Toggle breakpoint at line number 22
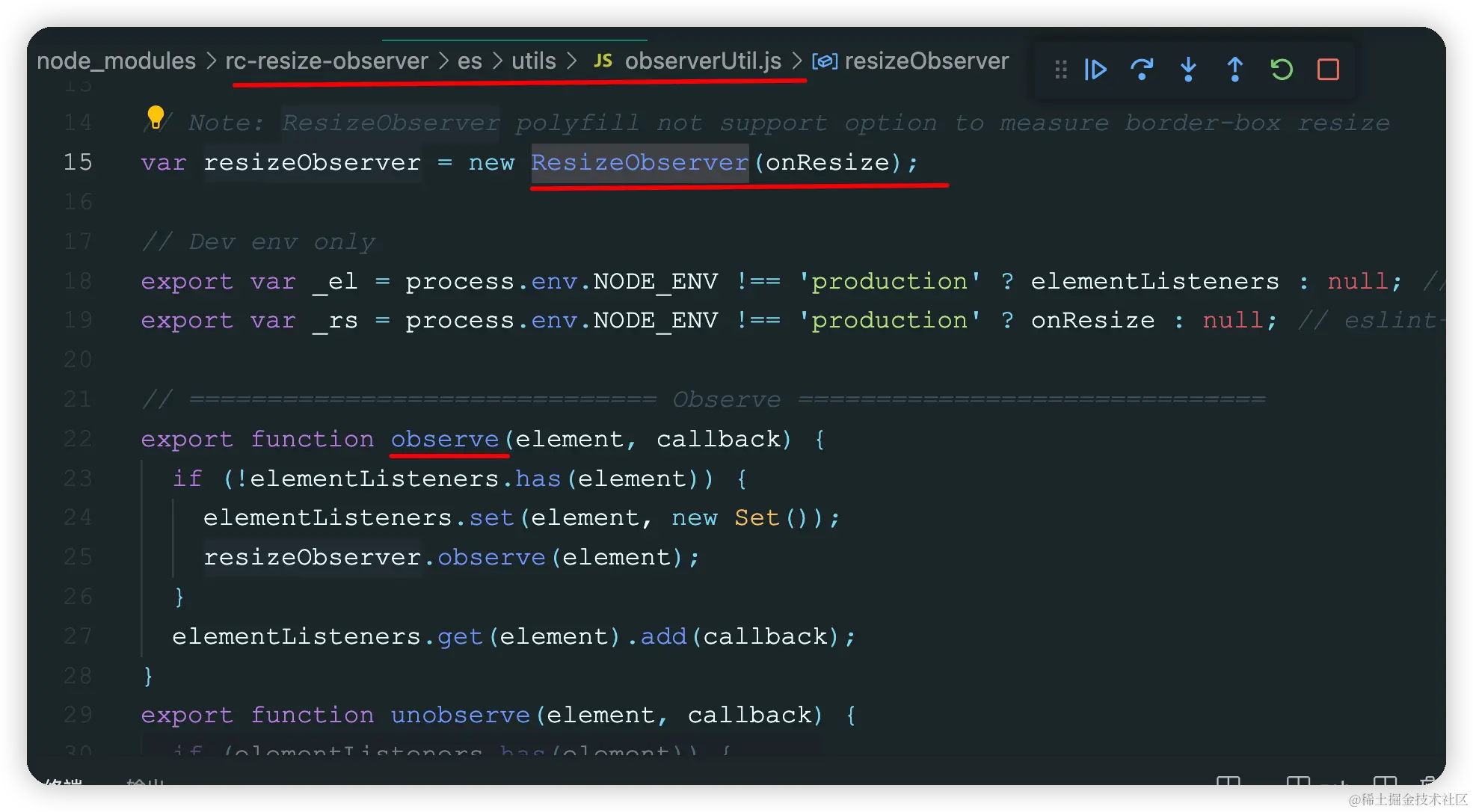Image resolution: width=1473 pixels, height=812 pixels. click(x=78, y=439)
